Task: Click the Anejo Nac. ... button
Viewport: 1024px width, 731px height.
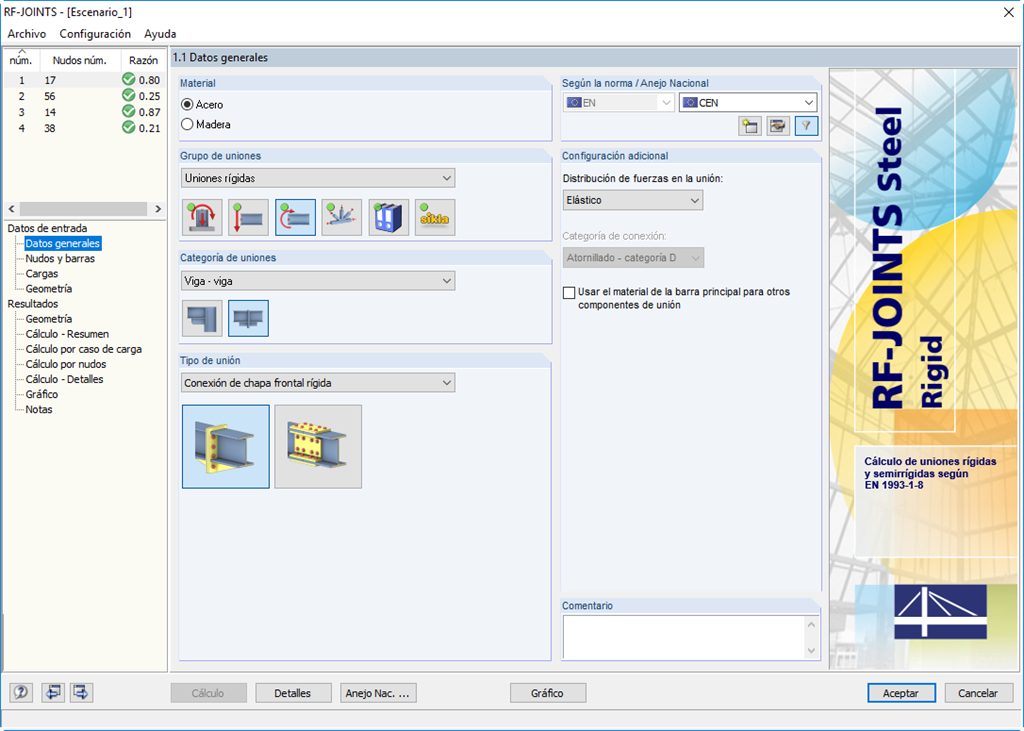Action: pos(378,693)
